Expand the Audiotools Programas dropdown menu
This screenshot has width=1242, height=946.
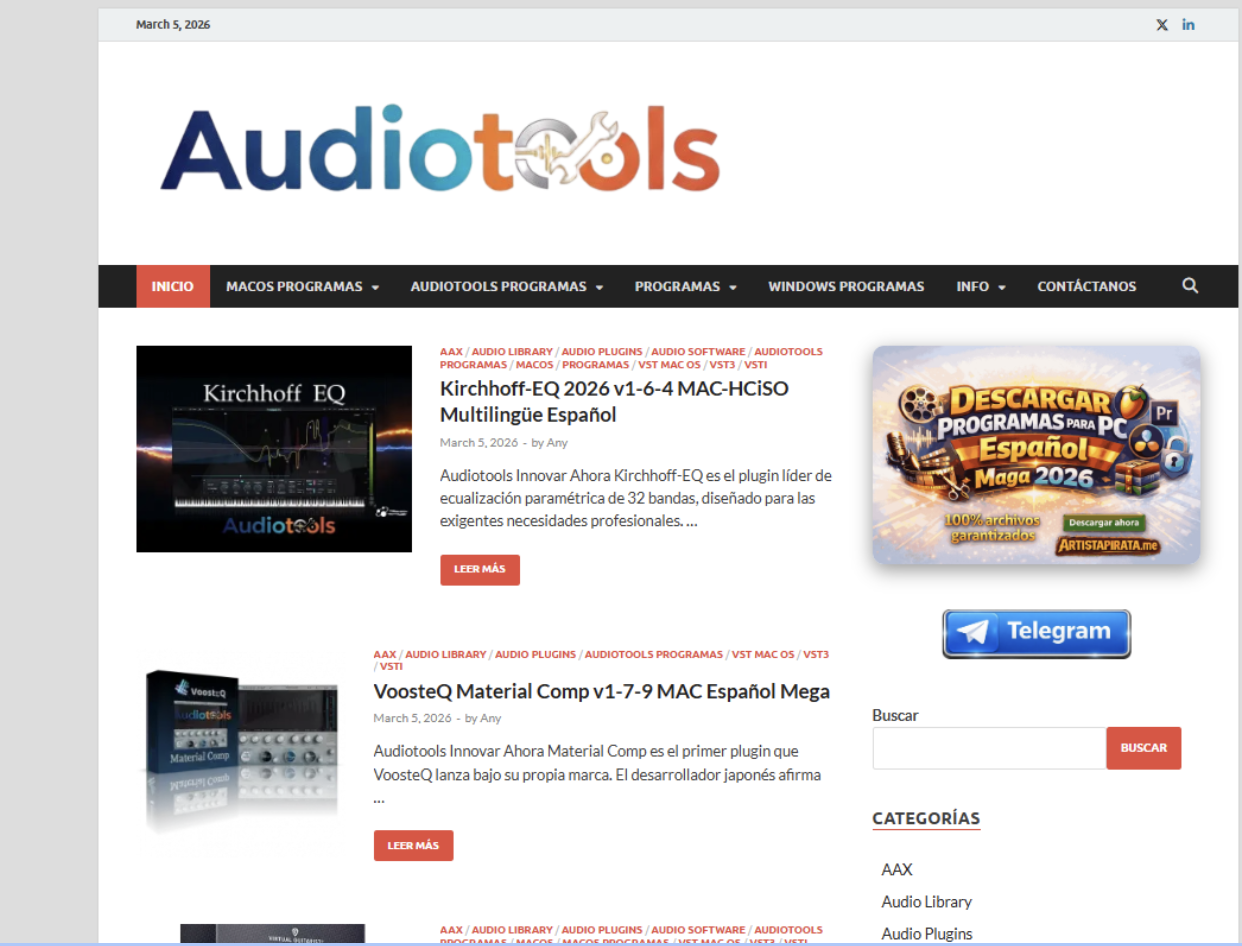point(507,287)
